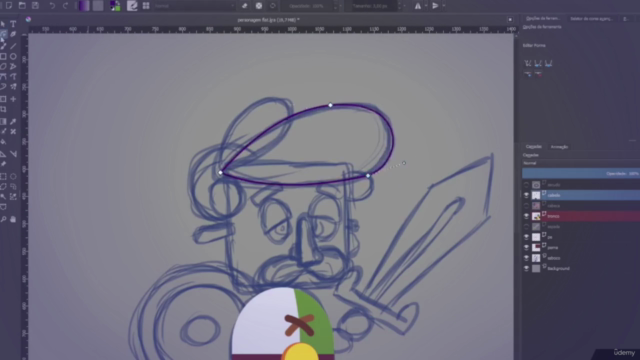Screen dimensions: 640x360
Task: Select the Rectangular Selection tool
Action: 3,176
